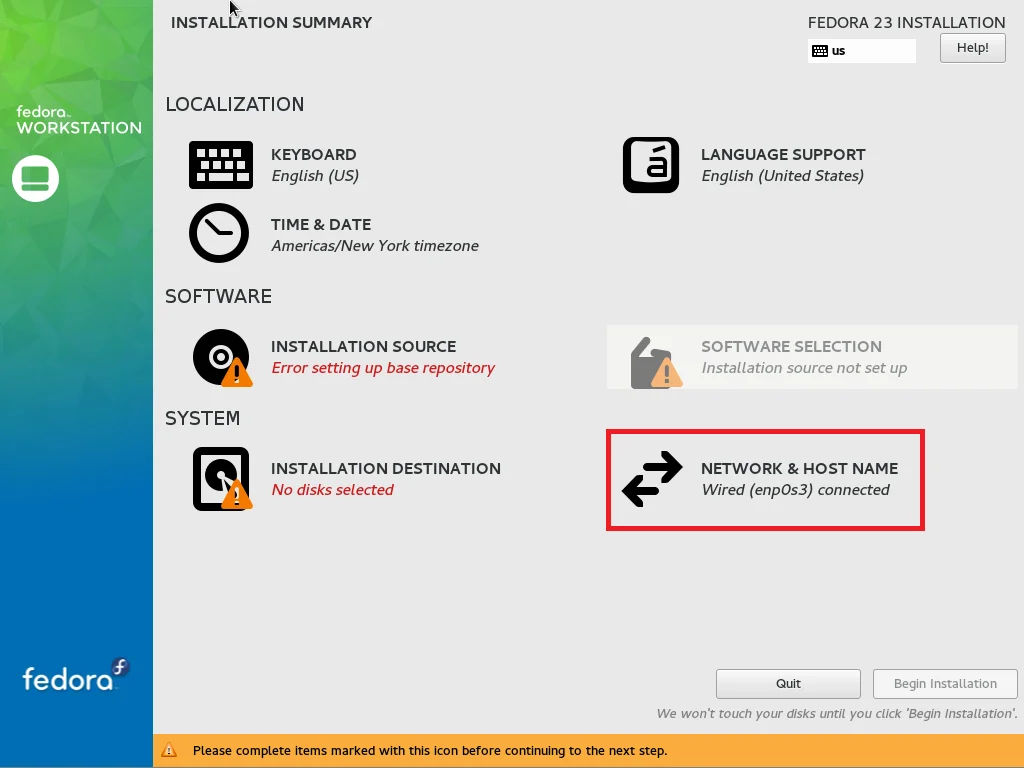Click the Language Support character icon
Screen dimensions: 1024x768
(x=650, y=165)
